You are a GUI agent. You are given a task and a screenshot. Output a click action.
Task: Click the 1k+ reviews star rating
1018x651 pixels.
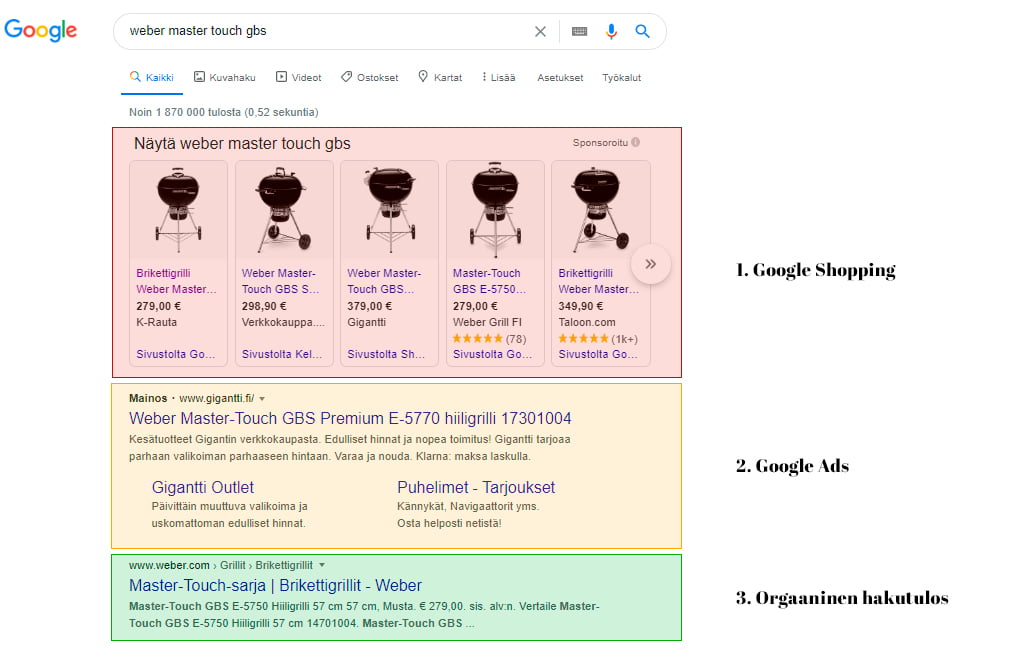[x=598, y=339]
